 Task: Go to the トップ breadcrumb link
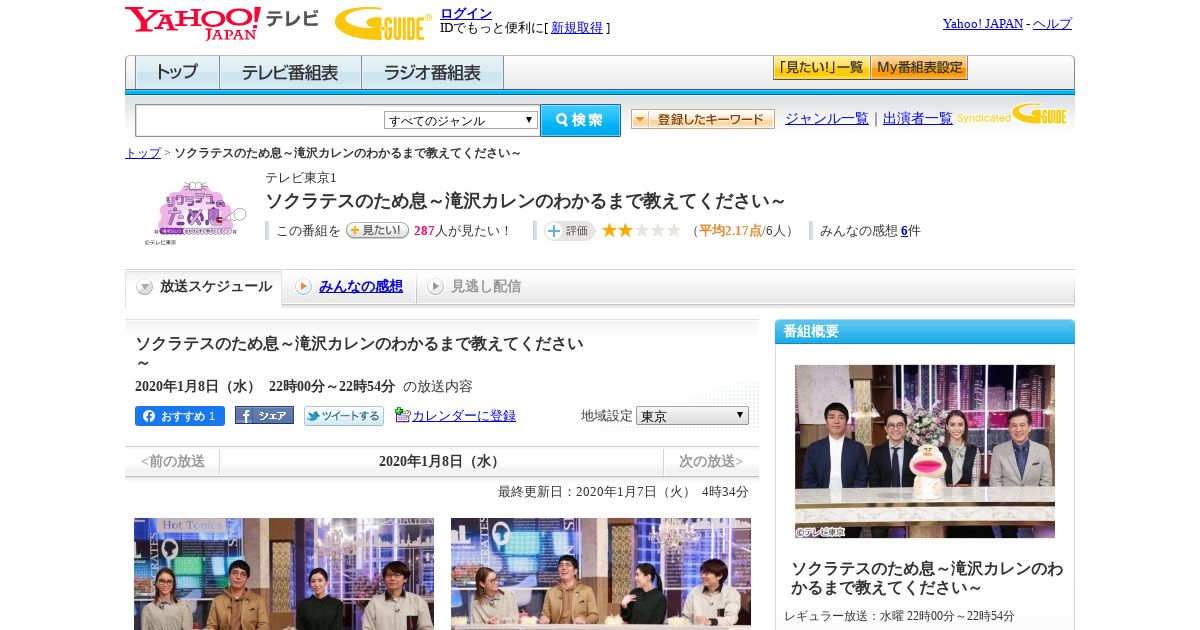click(x=143, y=153)
